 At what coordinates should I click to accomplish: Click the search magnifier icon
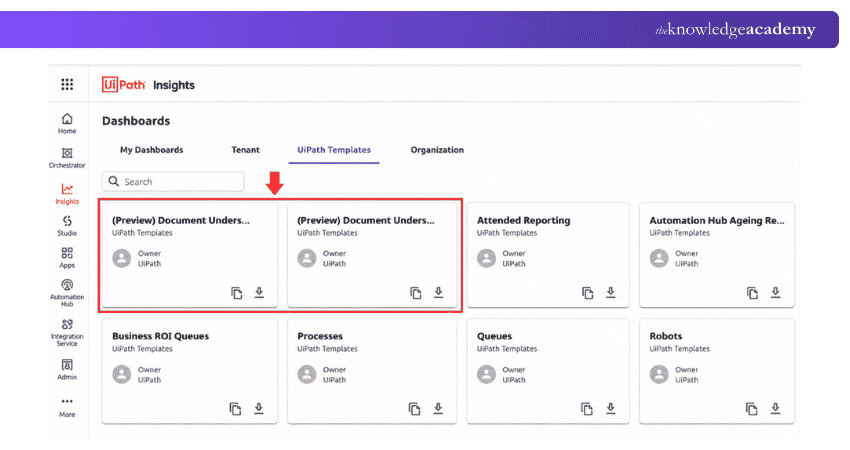(x=114, y=181)
